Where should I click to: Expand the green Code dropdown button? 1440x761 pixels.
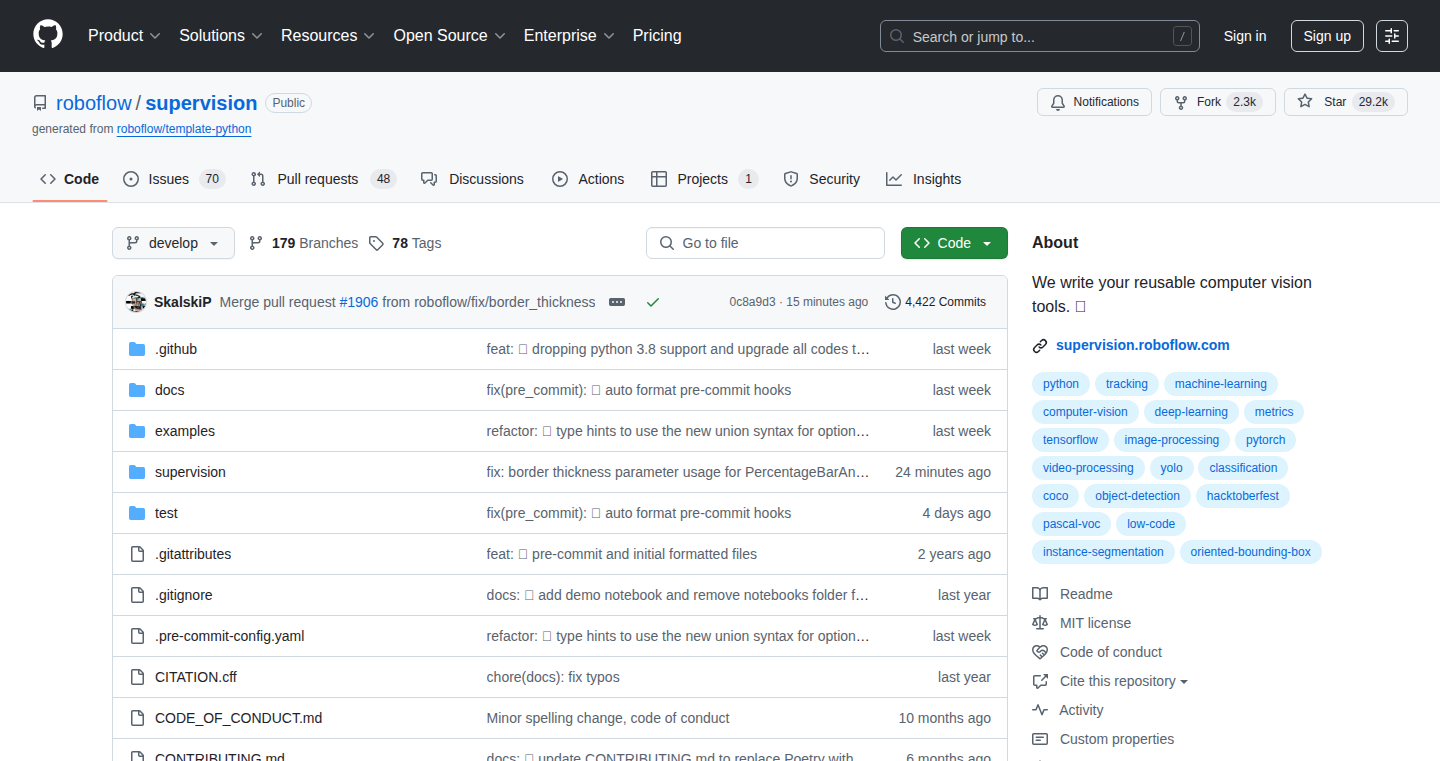954,243
